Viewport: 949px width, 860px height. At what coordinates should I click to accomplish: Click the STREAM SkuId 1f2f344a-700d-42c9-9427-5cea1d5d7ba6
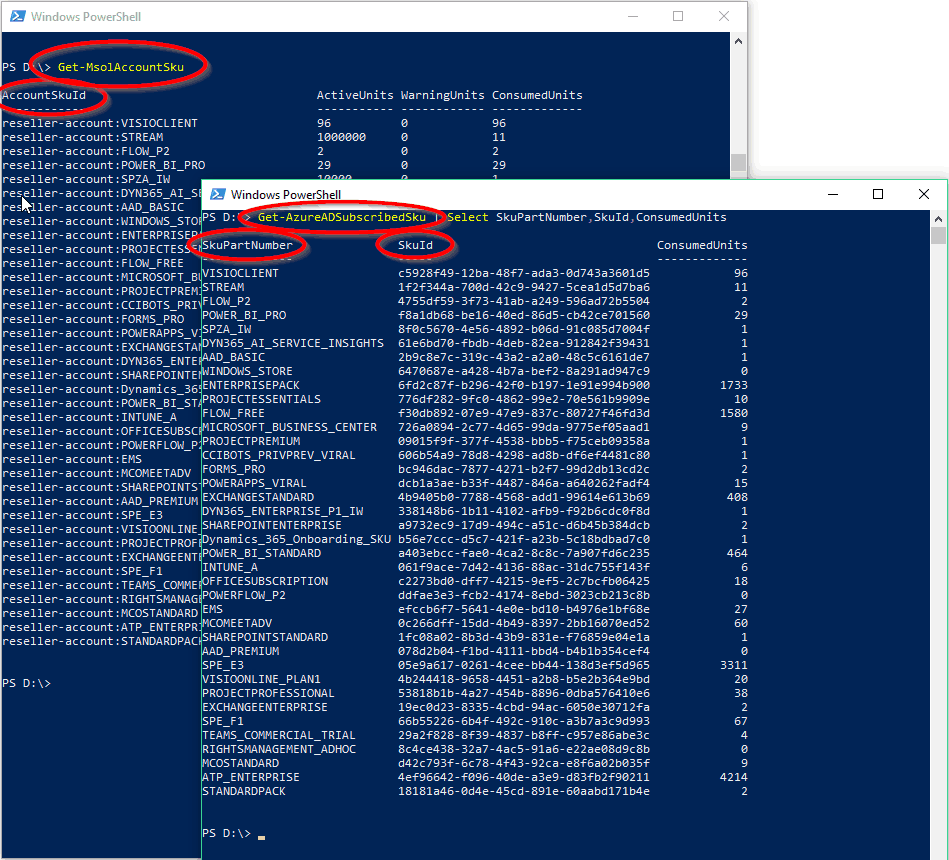pyautogui.click(x=524, y=287)
